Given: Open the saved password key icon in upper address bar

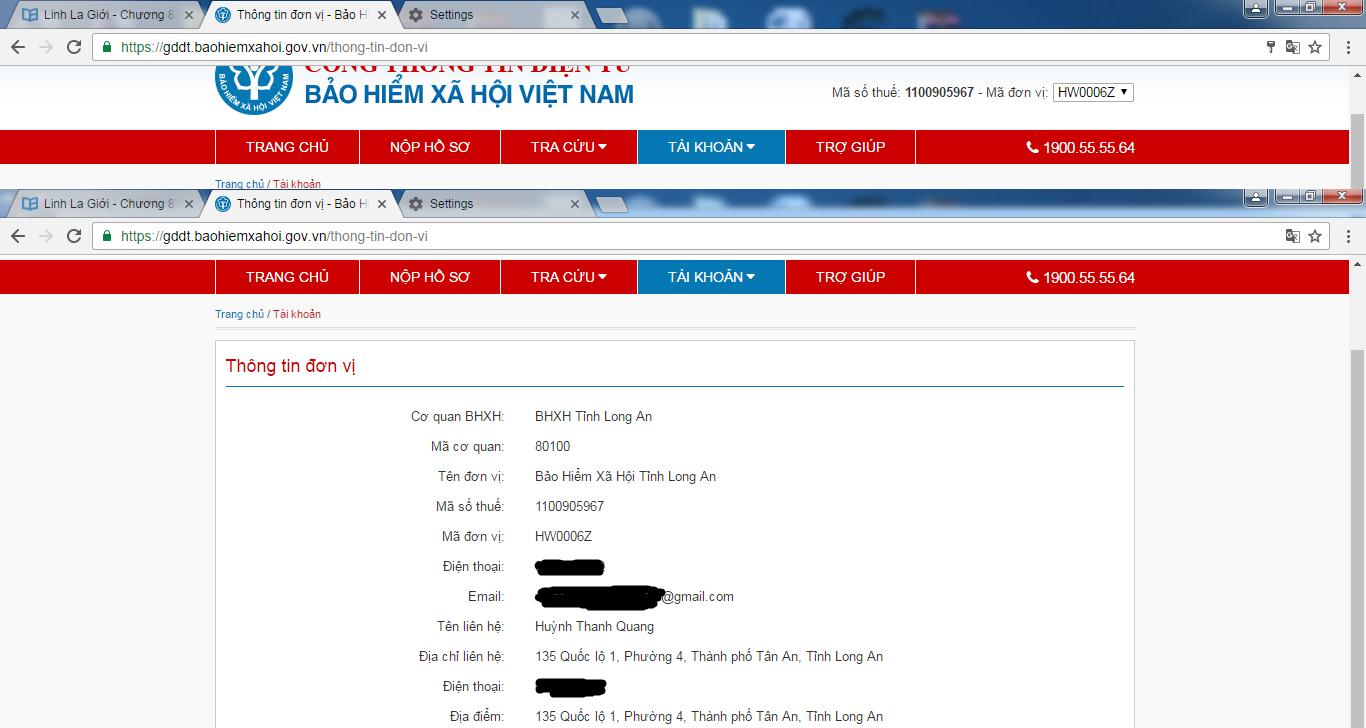Looking at the screenshot, I should coord(1271,47).
